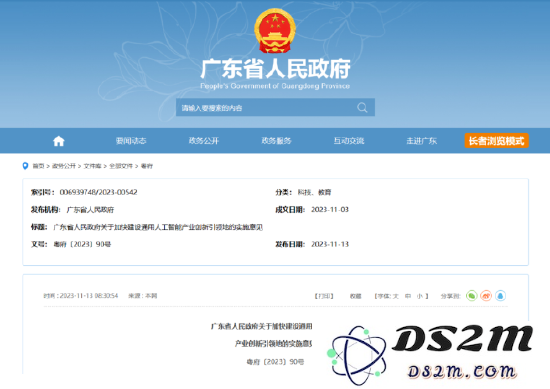550x389 pixels.
Task: Click the national emblem logo
Action: [275, 31]
